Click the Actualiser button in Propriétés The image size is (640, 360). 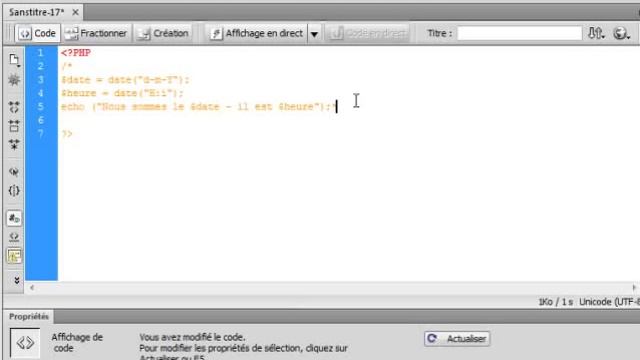[x=457, y=338]
